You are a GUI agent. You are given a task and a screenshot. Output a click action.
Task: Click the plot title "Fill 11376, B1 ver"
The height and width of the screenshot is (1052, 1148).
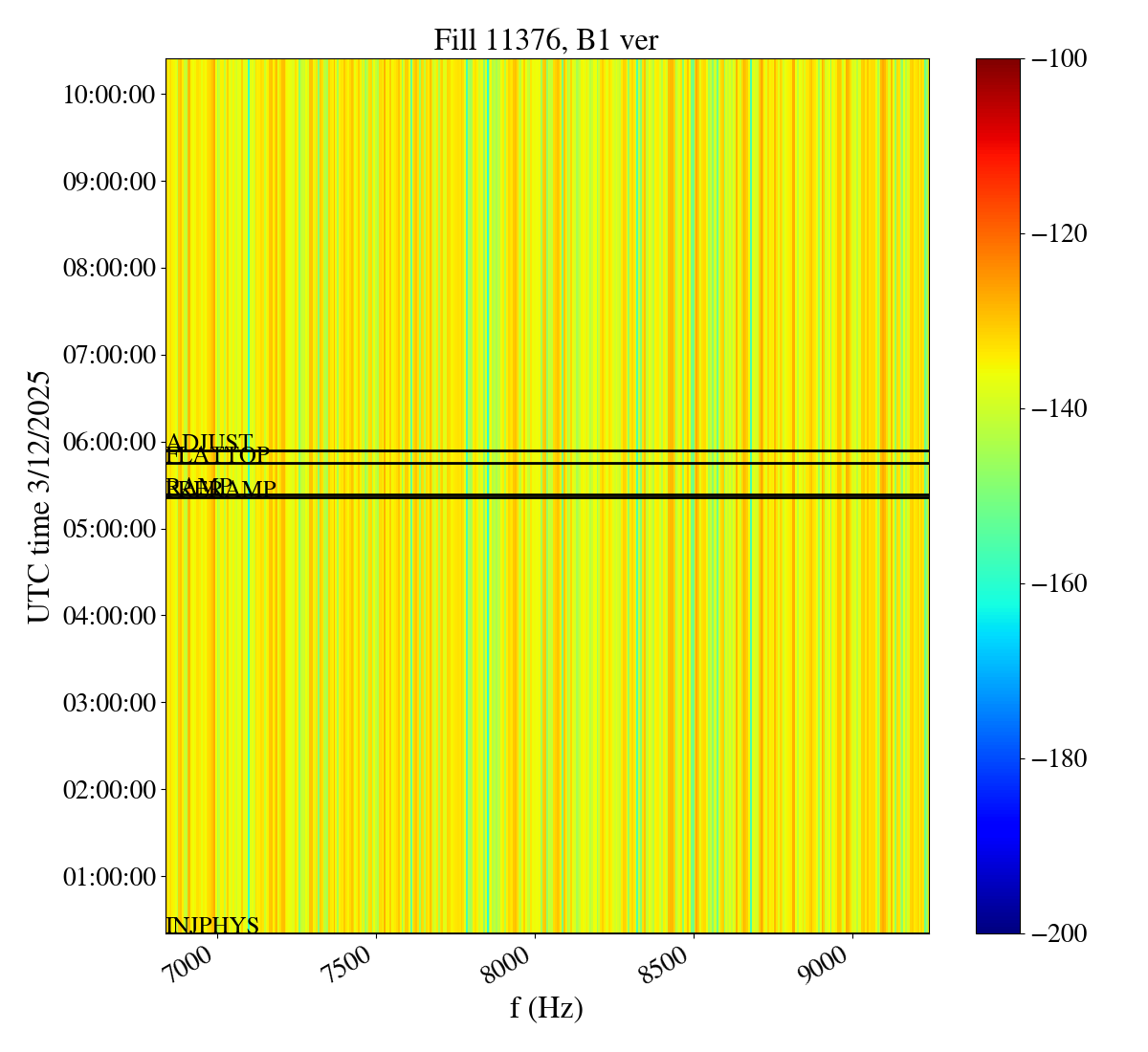click(545, 40)
